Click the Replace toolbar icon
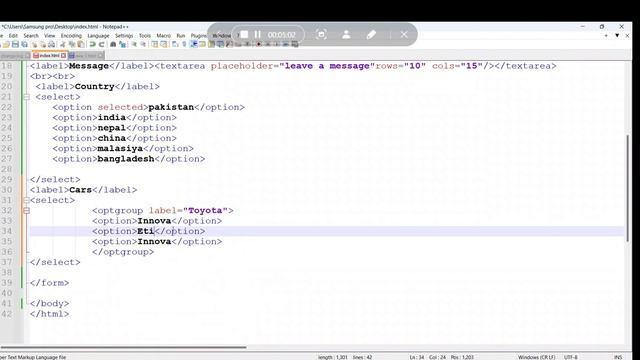This screenshot has width=640, height=360. coord(122,44)
